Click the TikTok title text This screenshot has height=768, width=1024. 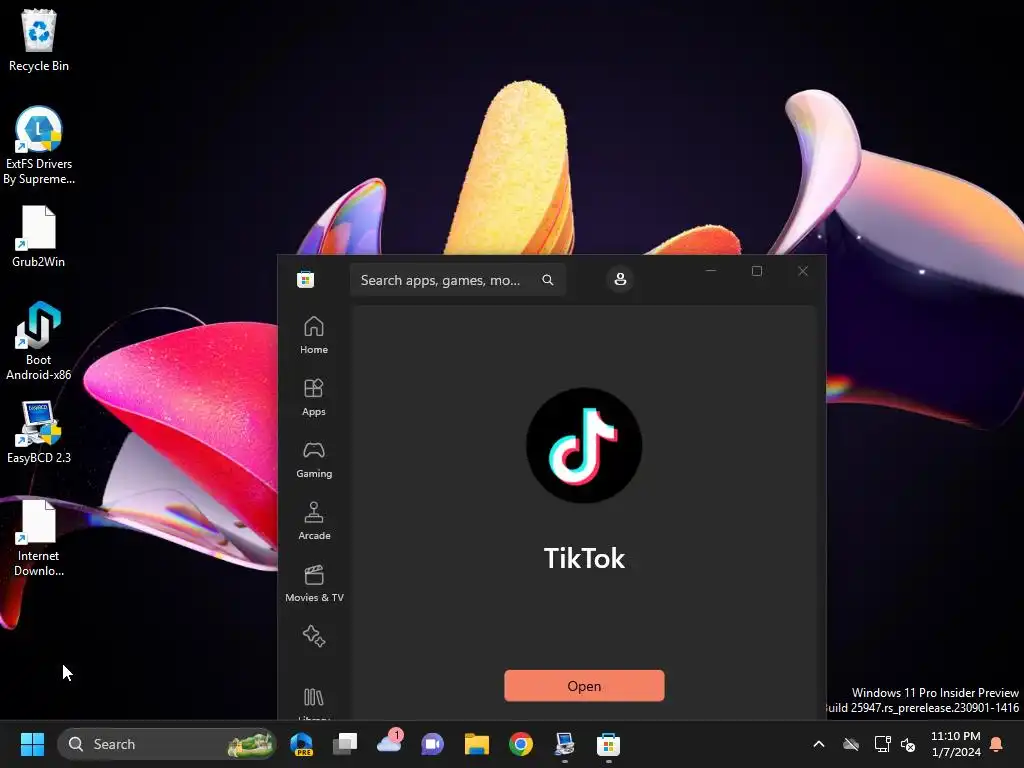(x=584, y=558)
